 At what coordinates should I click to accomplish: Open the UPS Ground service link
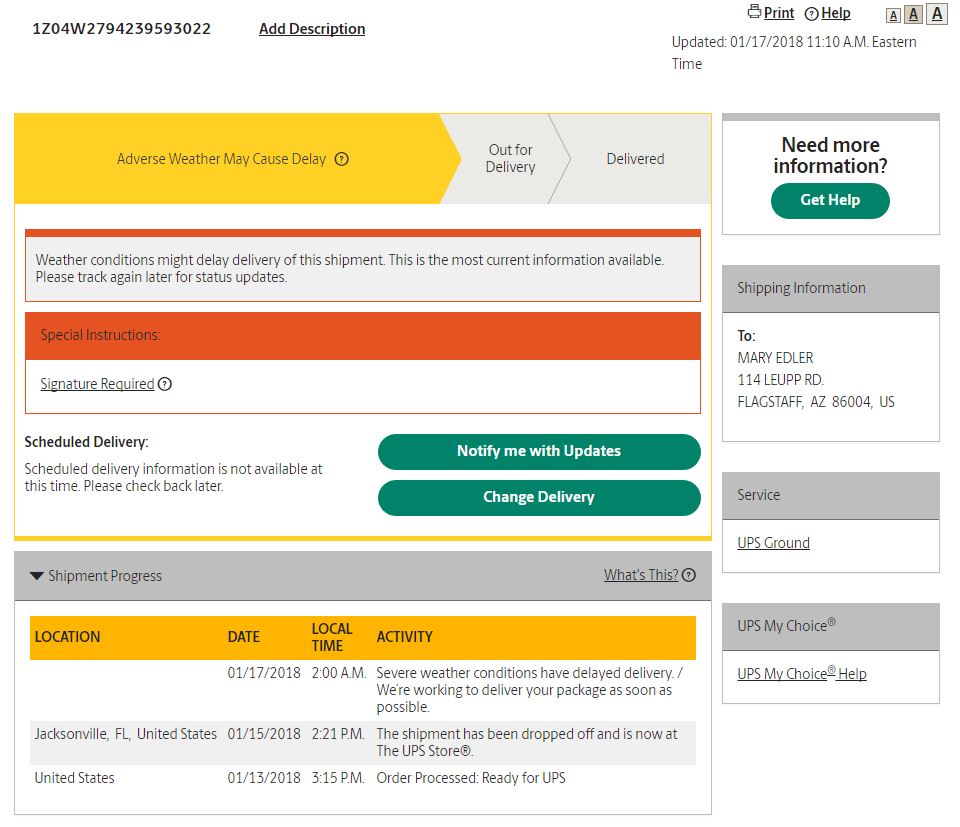773,543
